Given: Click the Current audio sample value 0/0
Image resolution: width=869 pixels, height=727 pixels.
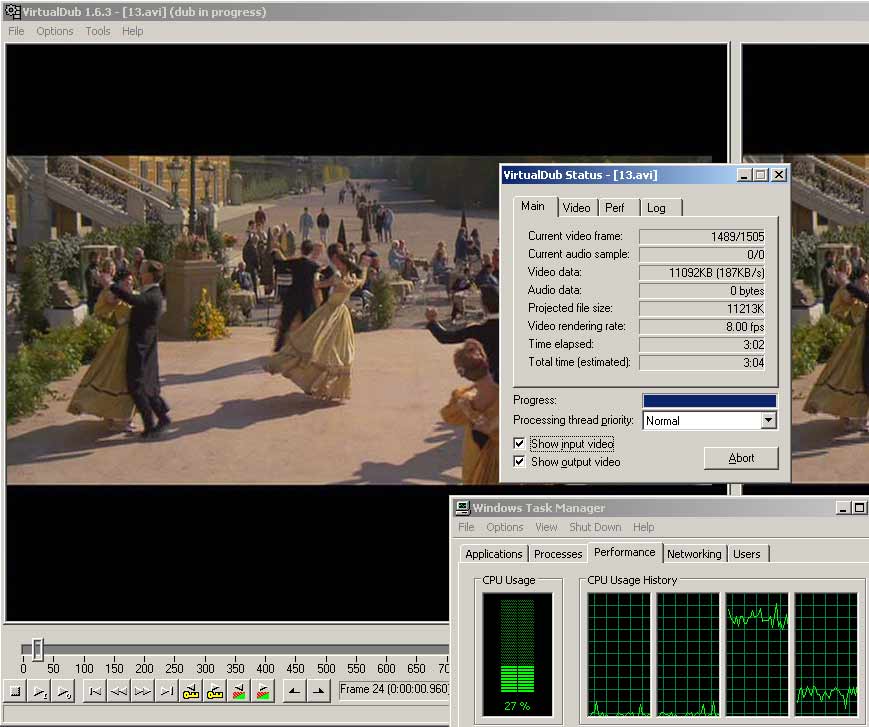Looking at the screenshot, I should click(702, 254).
